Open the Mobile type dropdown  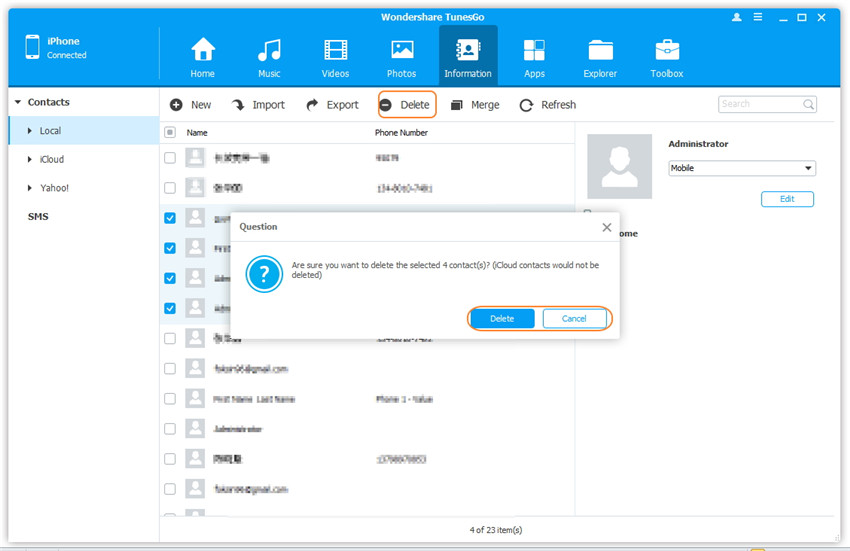pyautogui.click(x=742, y=168)
